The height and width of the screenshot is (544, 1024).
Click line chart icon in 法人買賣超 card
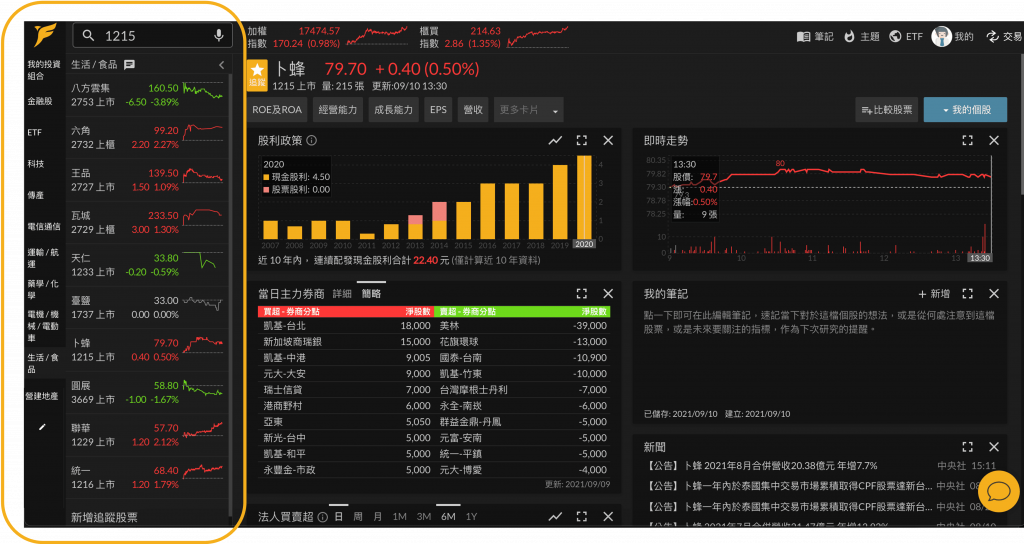[555, 517]
